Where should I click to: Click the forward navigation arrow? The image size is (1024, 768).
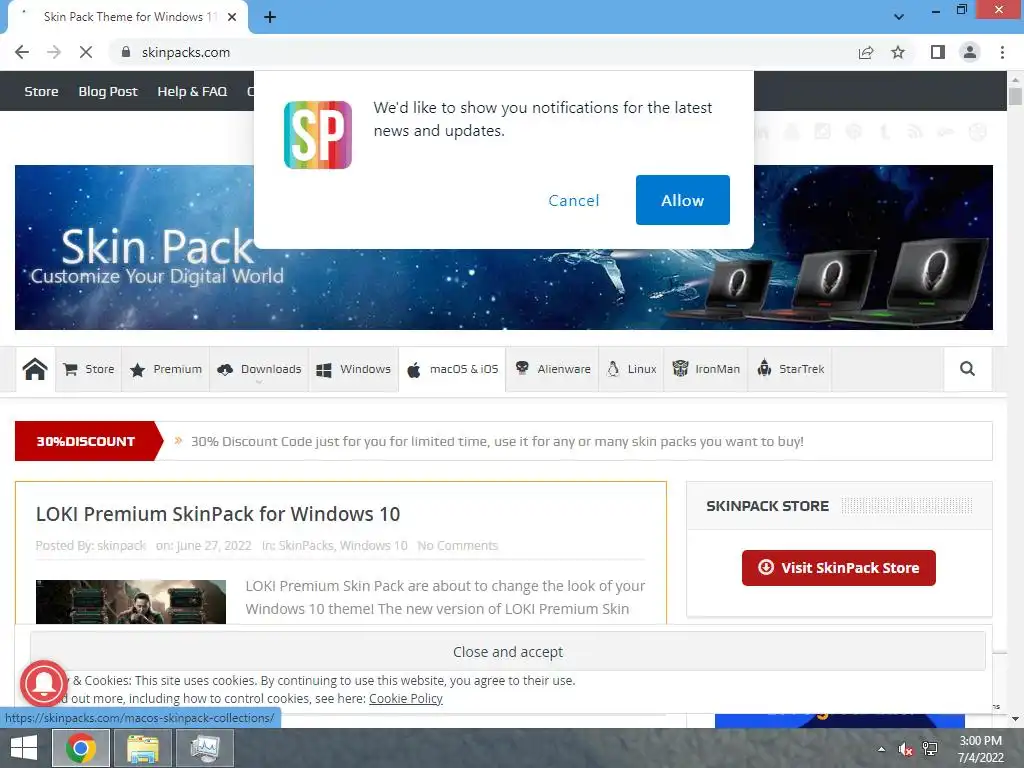[54, 52]
